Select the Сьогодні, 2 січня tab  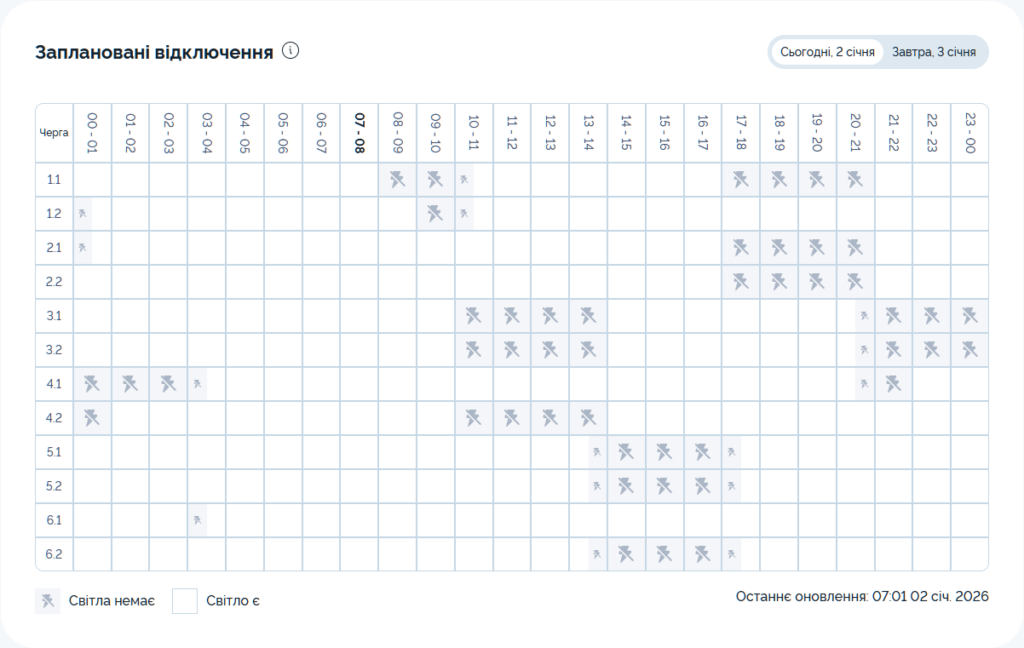[827, 52]
